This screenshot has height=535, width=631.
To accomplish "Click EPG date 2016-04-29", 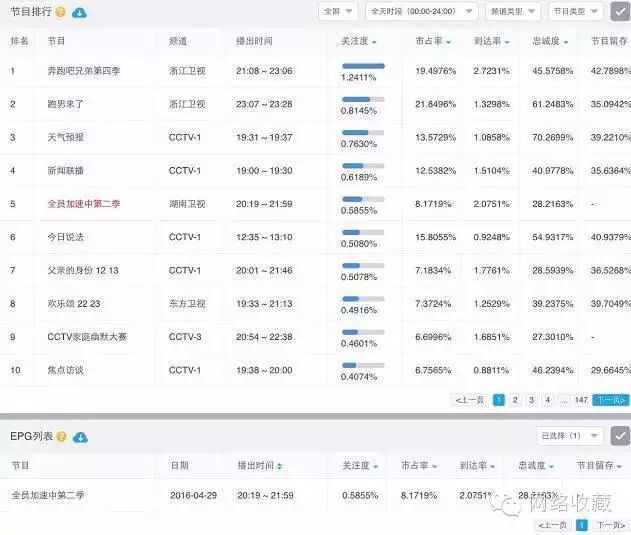I will click(194, 495).
